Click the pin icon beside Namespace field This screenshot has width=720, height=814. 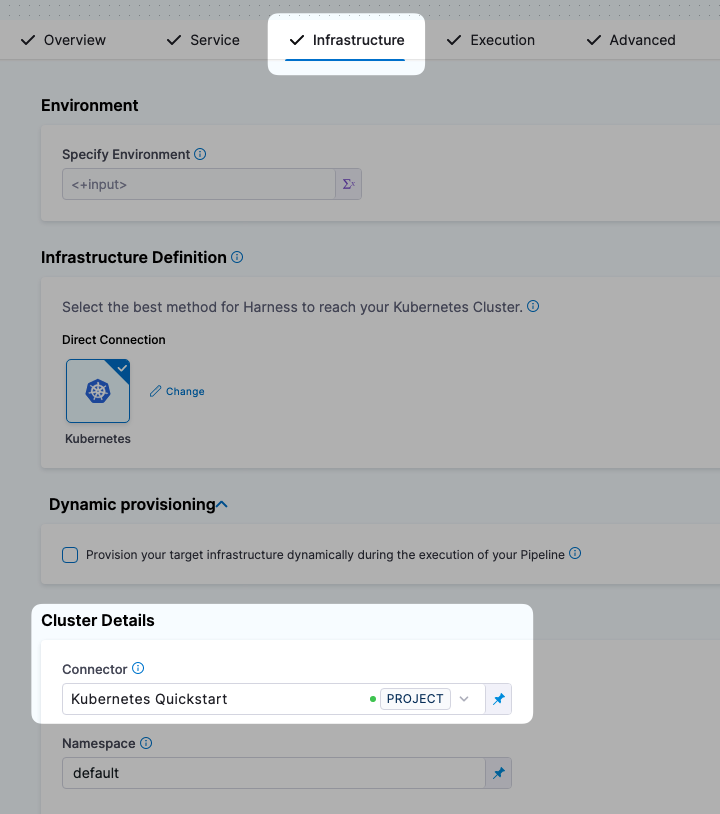pyautogui.click(x=498, y=773)
